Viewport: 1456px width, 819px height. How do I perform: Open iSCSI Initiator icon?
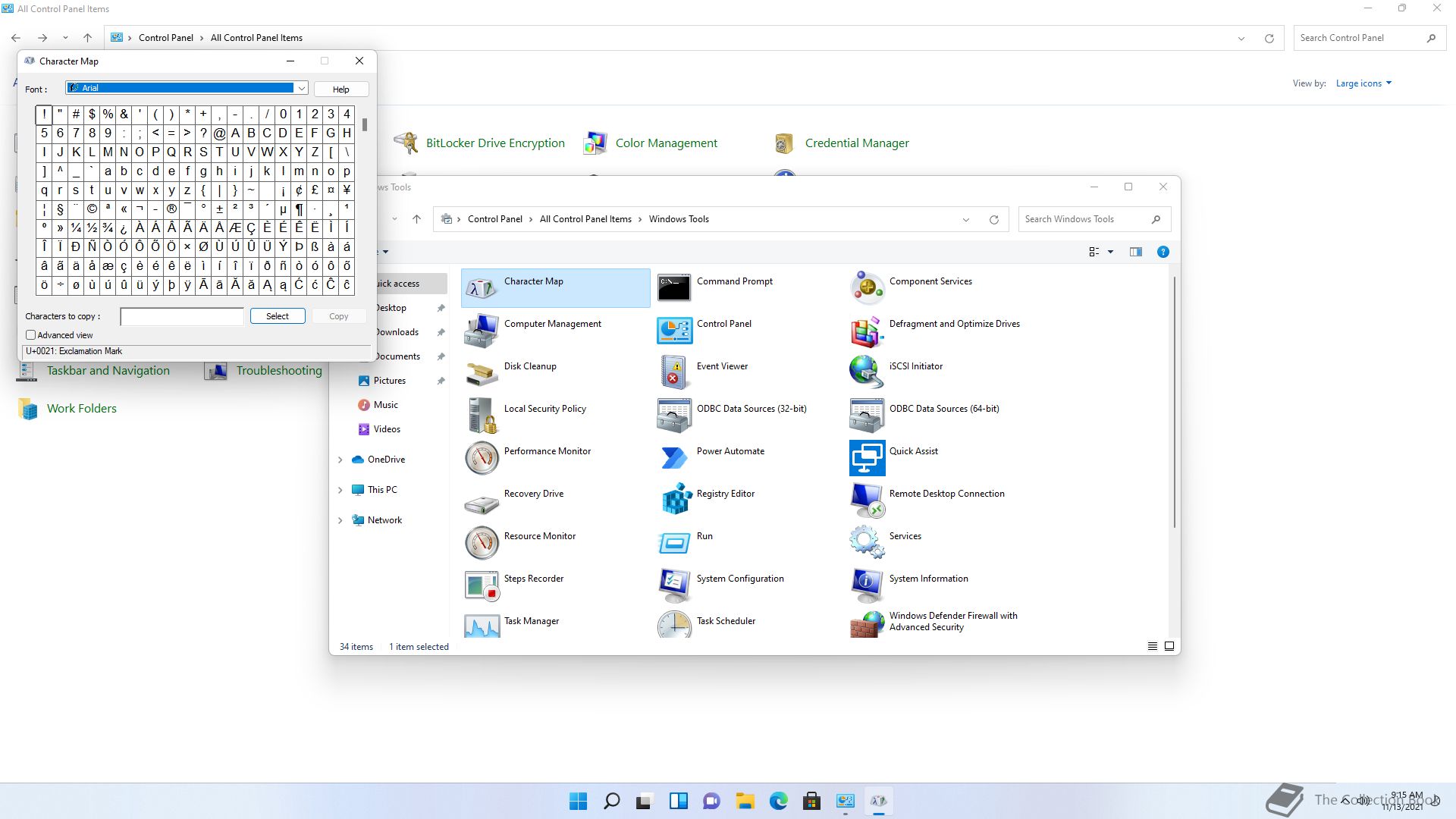click(x=867, y=372)
